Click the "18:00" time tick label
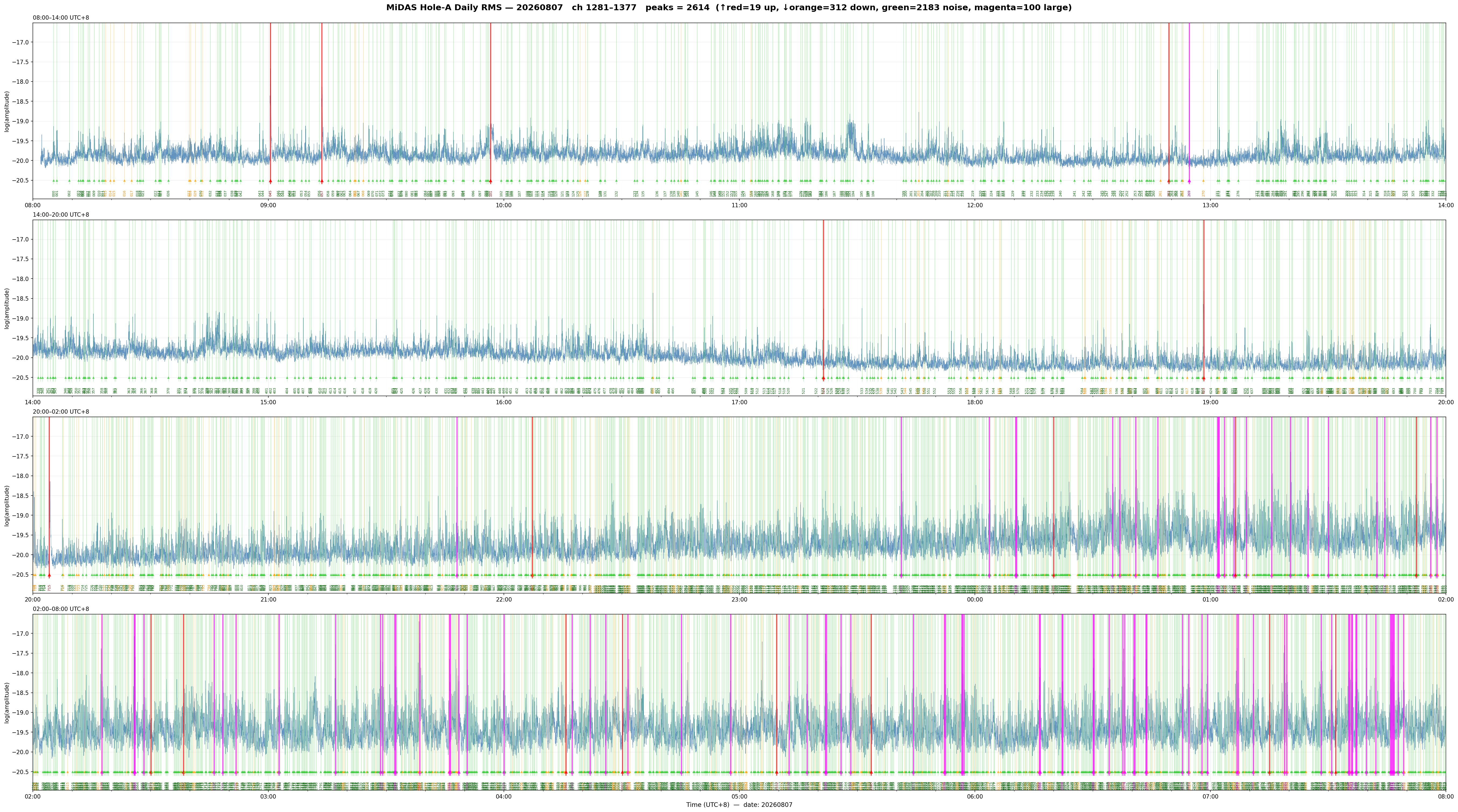 click(975, 402)
